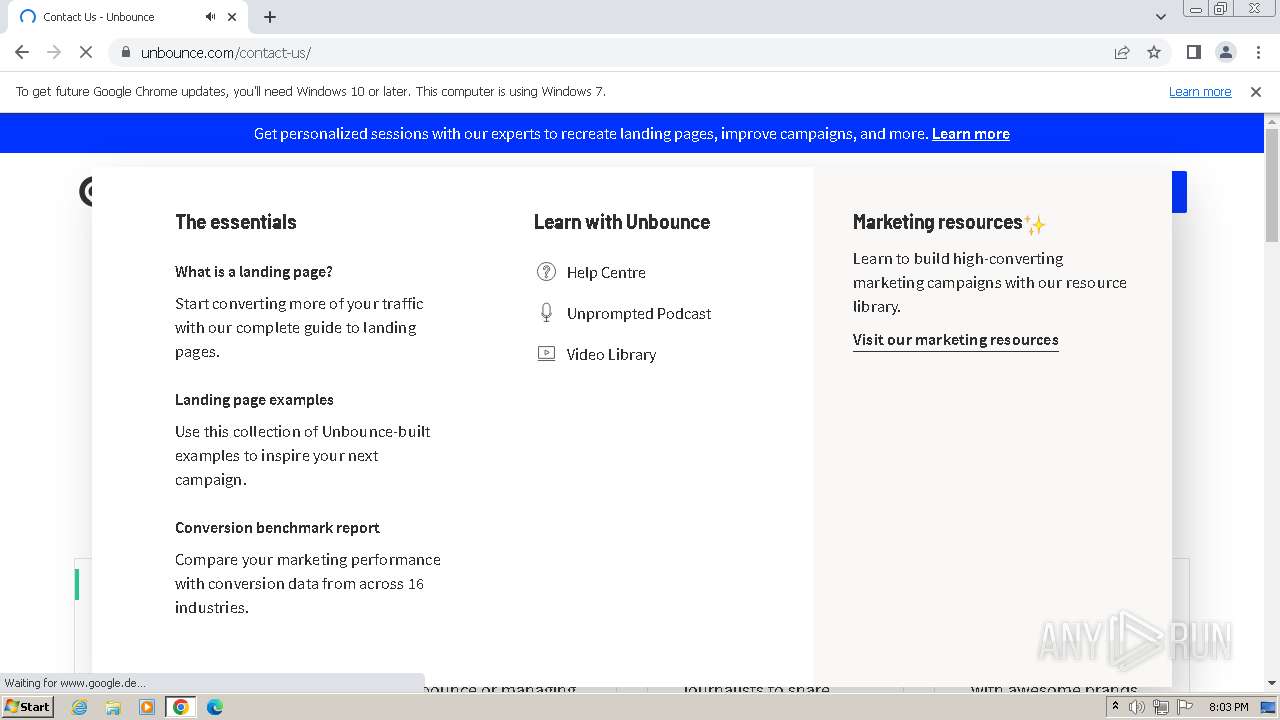Click the volume speaker tray icon
Viewport: 1280px width, 720px height.
point(1137,707)
